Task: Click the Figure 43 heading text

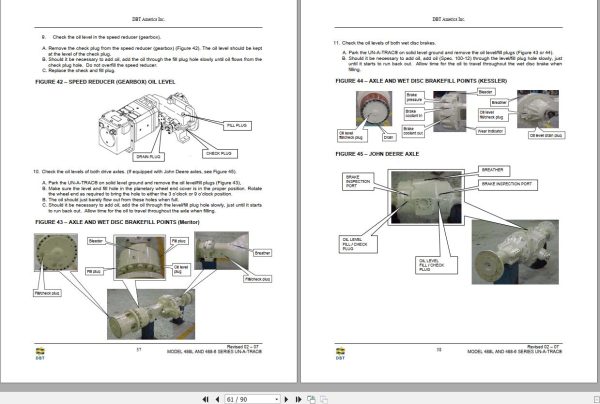Action: click(117, 222)
